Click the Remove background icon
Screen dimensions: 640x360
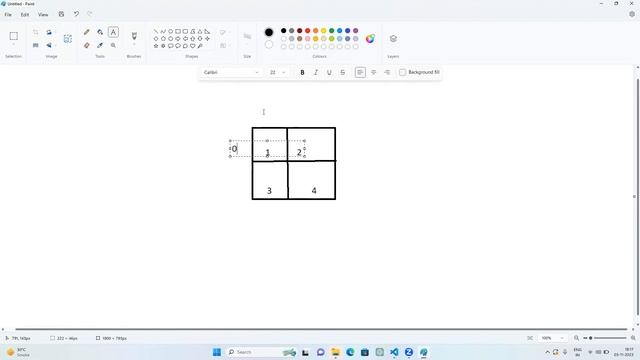[67, 39]
